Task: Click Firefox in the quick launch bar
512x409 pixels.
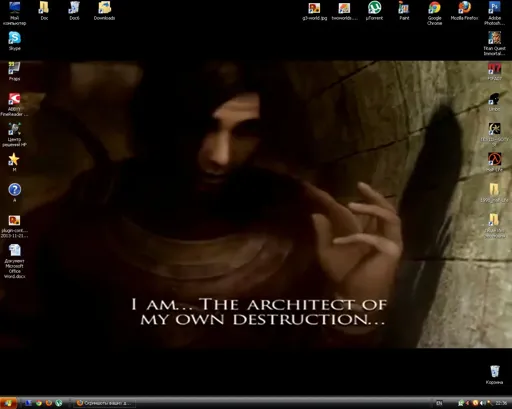Action: [x=49, y=403]
